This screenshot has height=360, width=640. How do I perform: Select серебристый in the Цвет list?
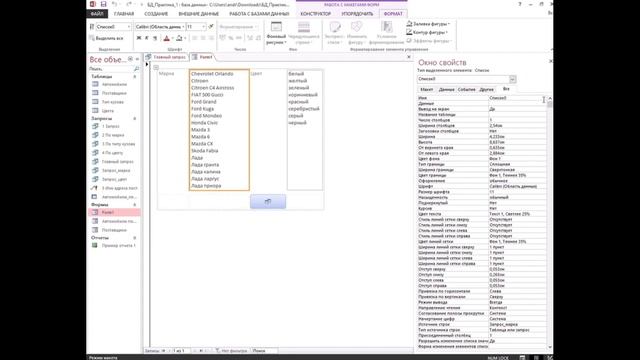coord(304,109)
